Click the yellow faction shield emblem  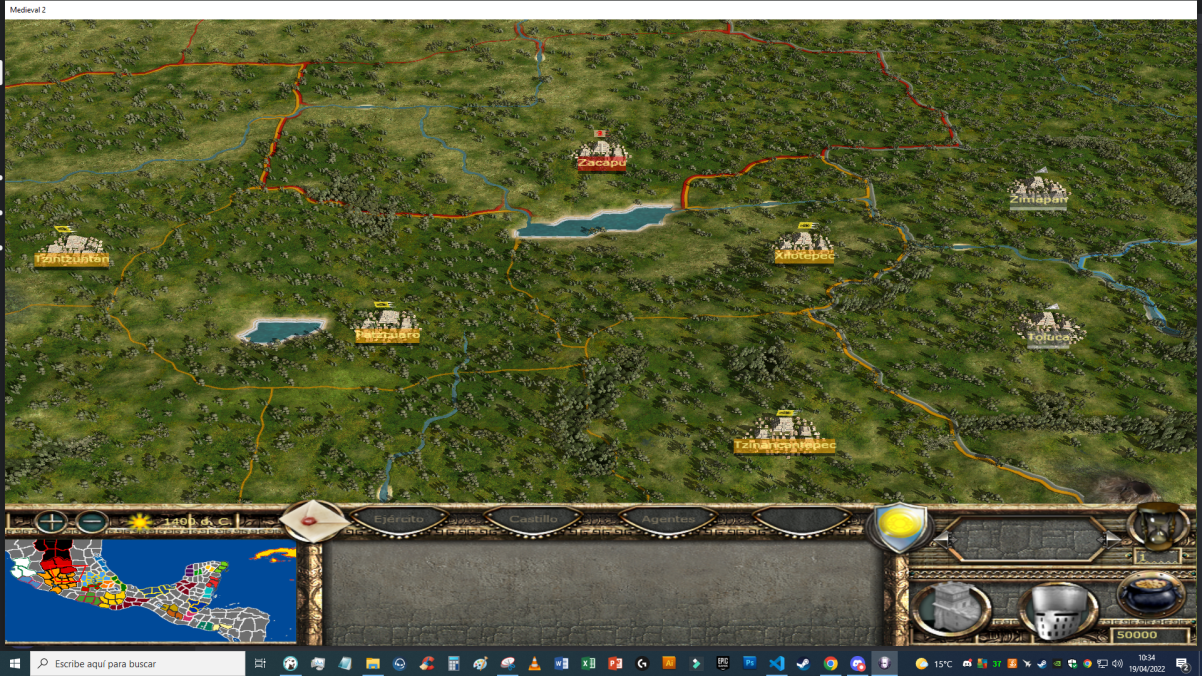pos(899,528)
